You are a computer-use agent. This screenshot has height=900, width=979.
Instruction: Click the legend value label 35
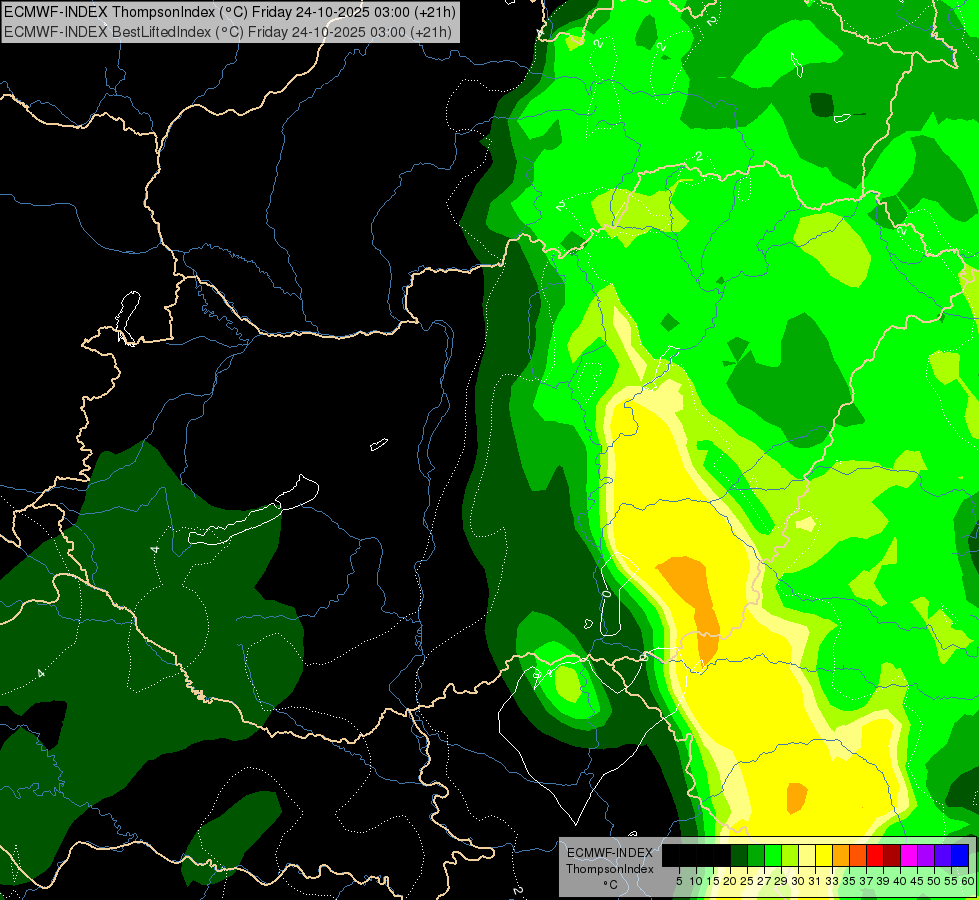[x=849, y=881]
